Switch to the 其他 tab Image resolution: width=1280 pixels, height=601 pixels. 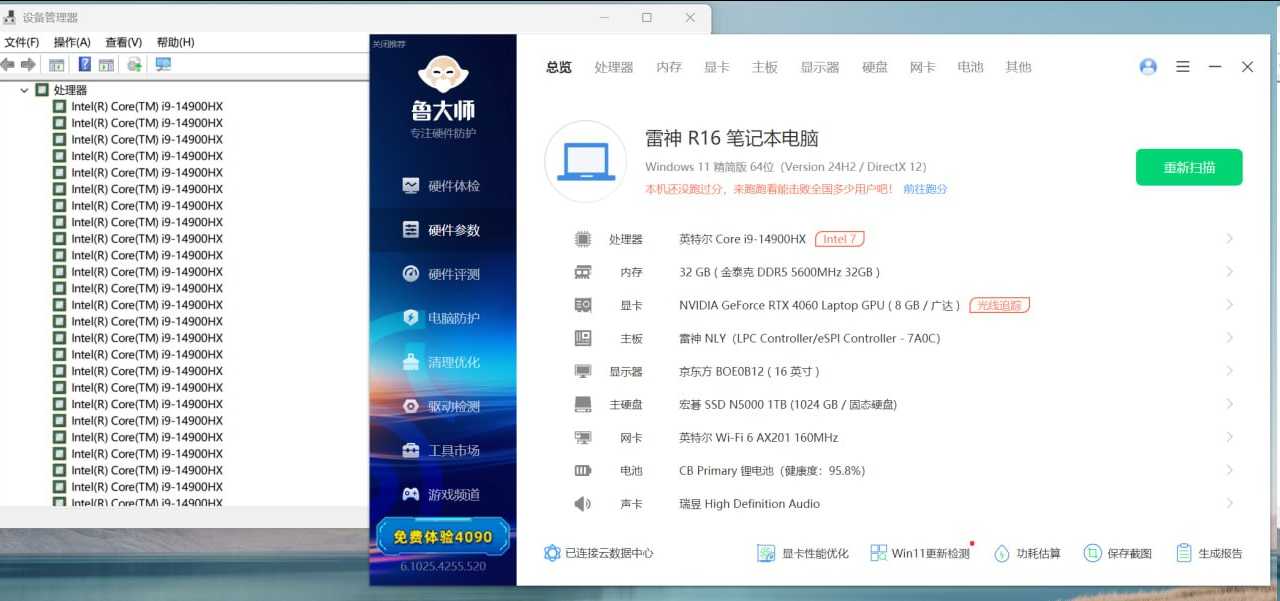click(1019, 67)
